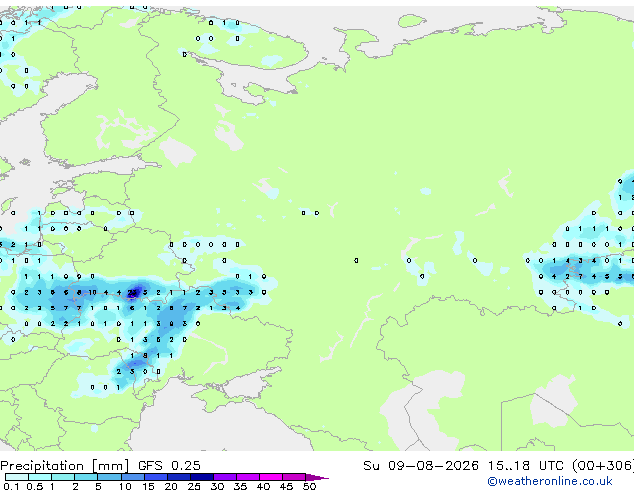The image size is (634, 490).
Task: Pick the 40 to 45 mm pink swatch
Action: click(x=271, y=477)
